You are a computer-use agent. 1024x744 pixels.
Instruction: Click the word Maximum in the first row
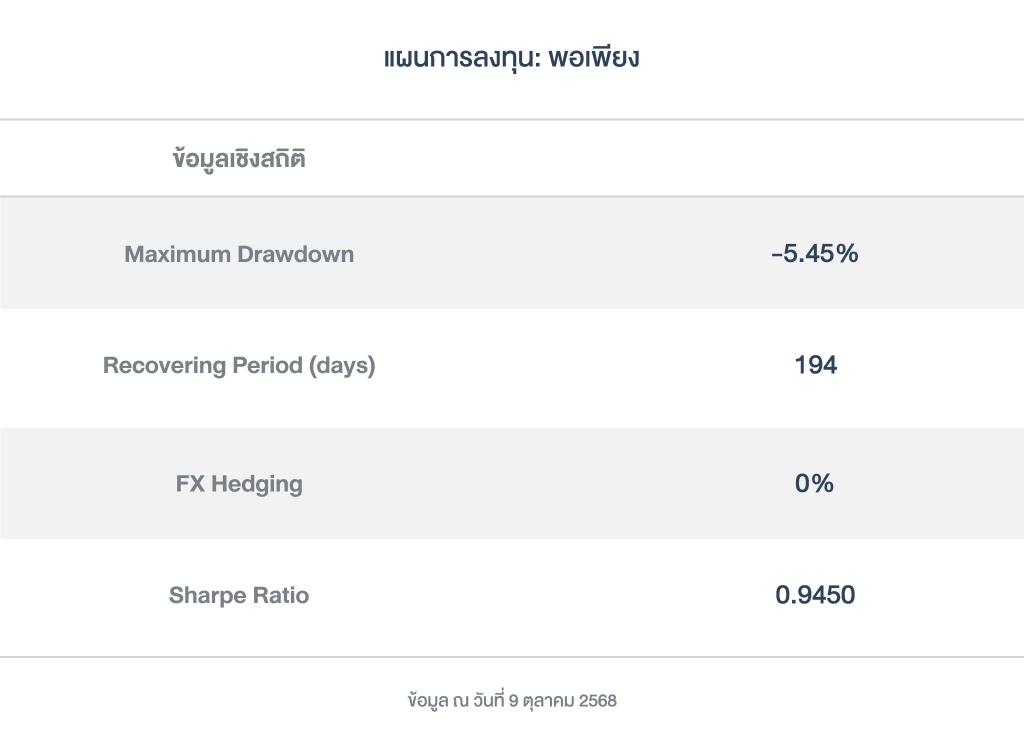pyautogui.click(x=177, y=254)
